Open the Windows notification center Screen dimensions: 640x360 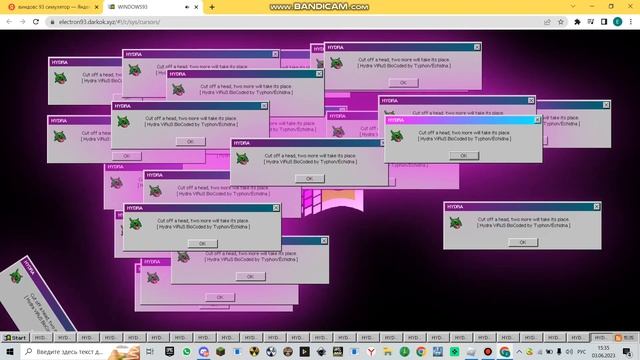coord(627,351)
